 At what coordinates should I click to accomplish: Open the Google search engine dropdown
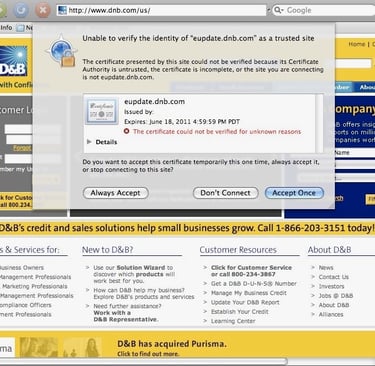coord(279,10)
